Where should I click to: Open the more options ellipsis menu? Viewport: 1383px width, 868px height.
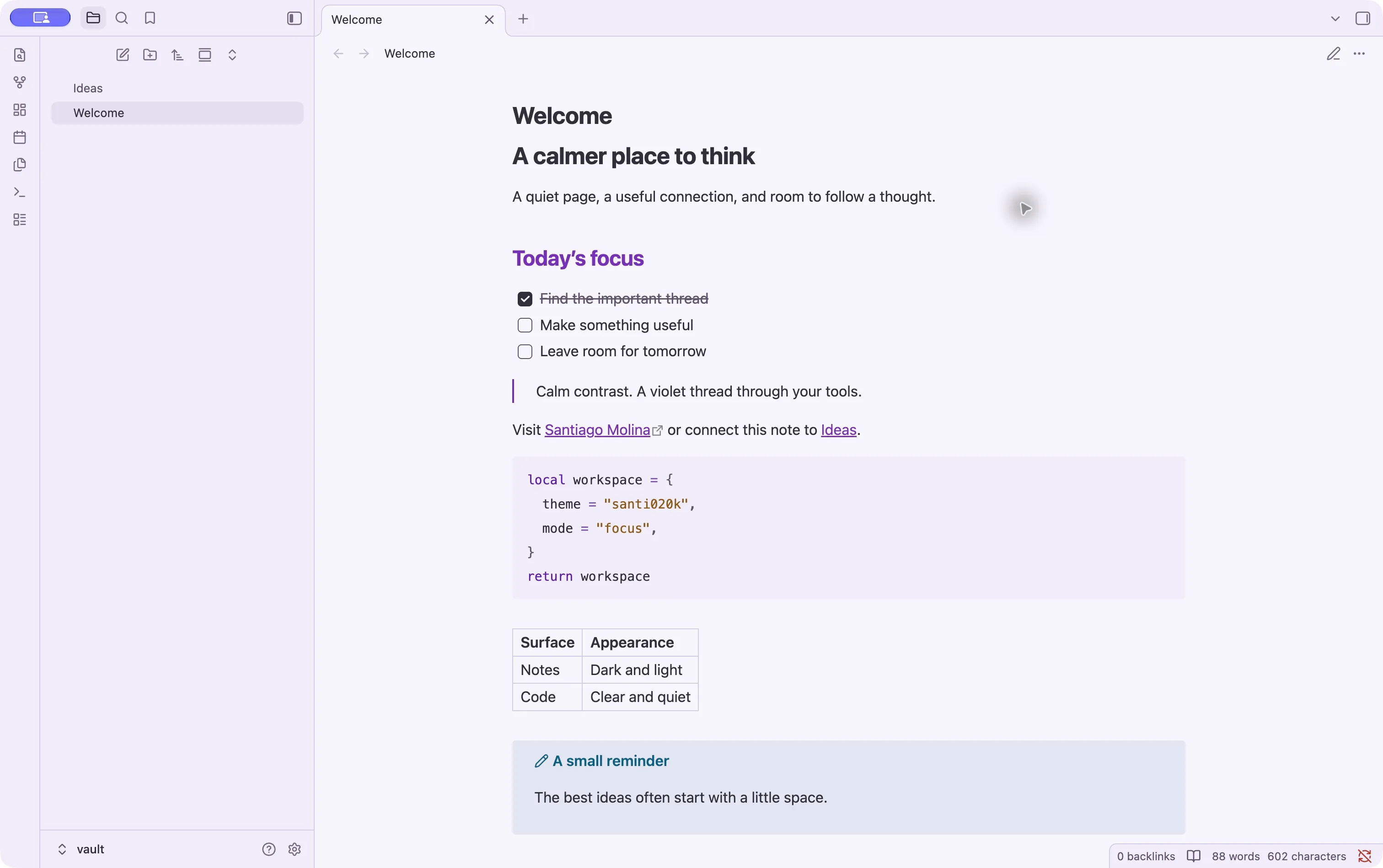1360,54
